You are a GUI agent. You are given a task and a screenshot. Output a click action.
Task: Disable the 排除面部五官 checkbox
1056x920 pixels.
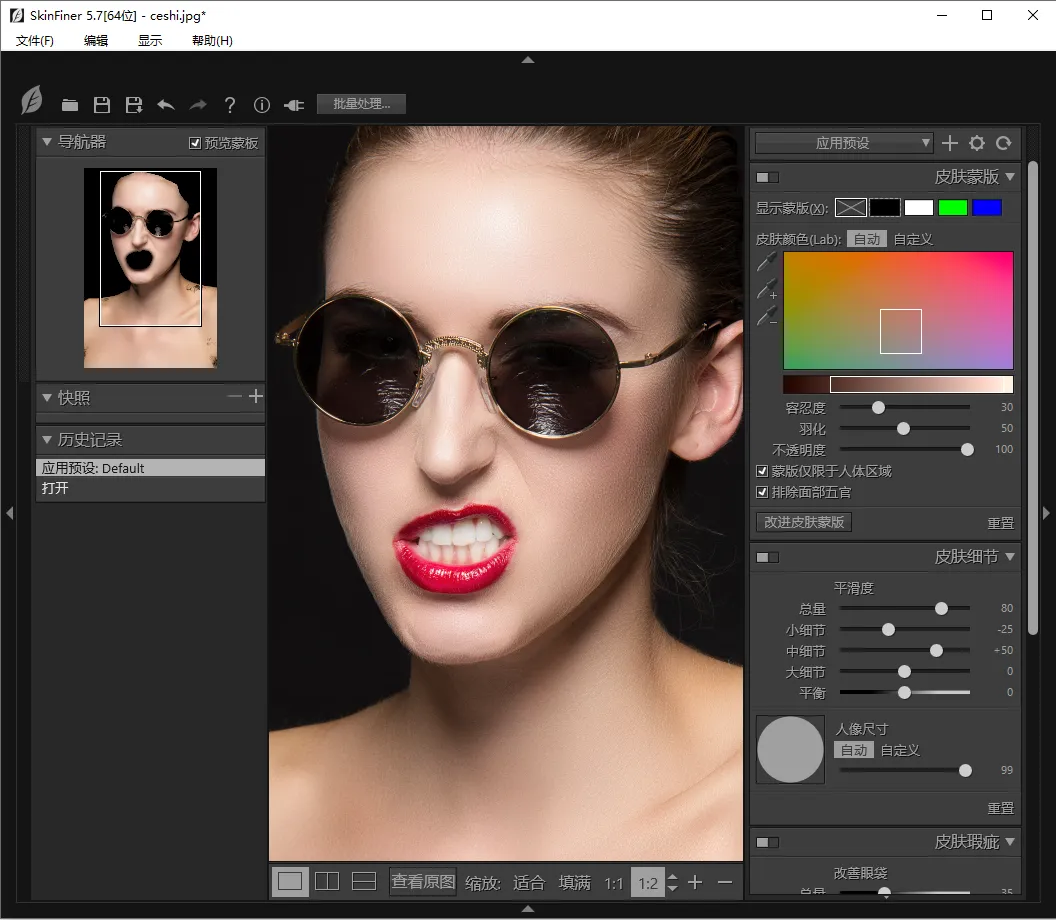763,492
